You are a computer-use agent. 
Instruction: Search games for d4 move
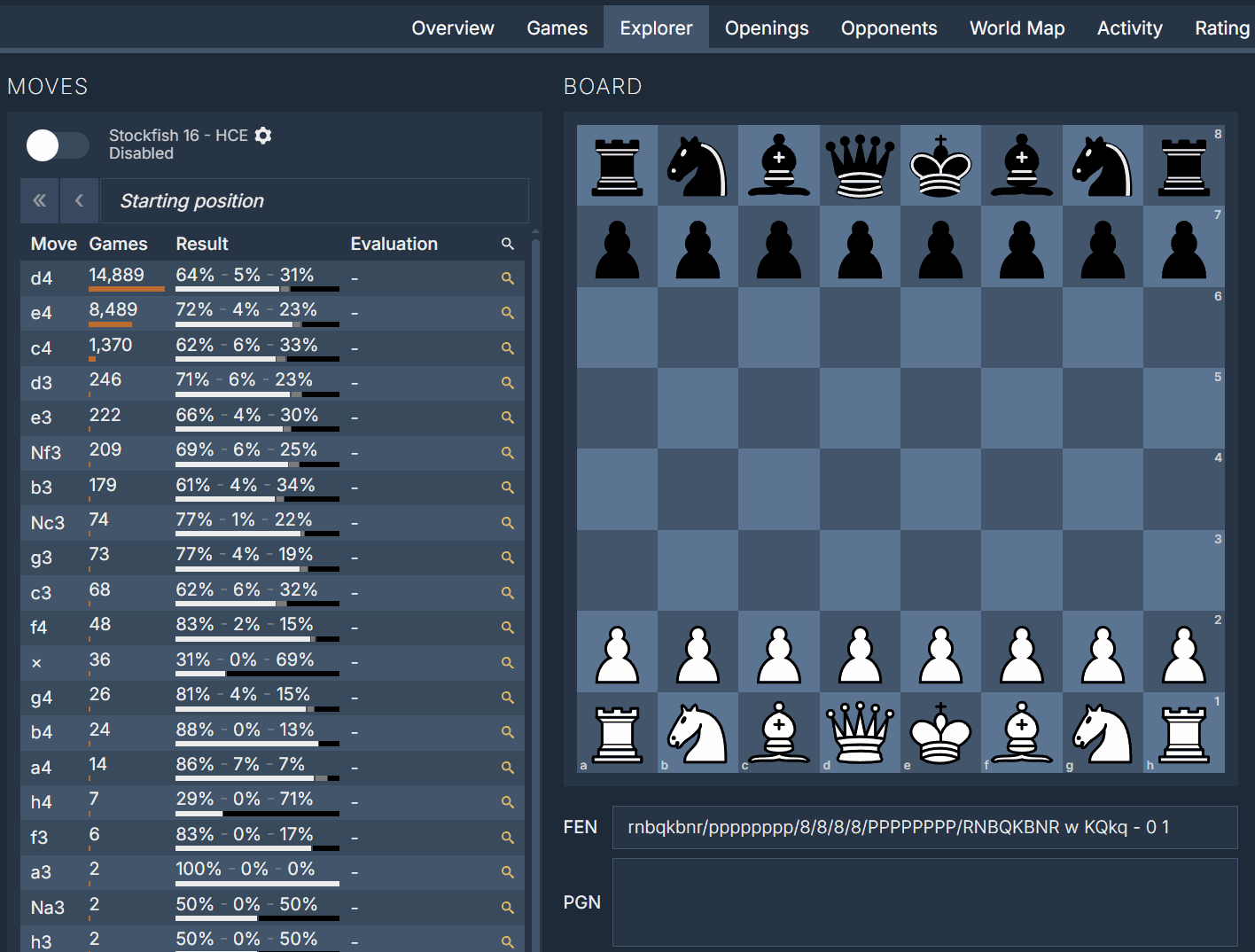tap(508, 278)
